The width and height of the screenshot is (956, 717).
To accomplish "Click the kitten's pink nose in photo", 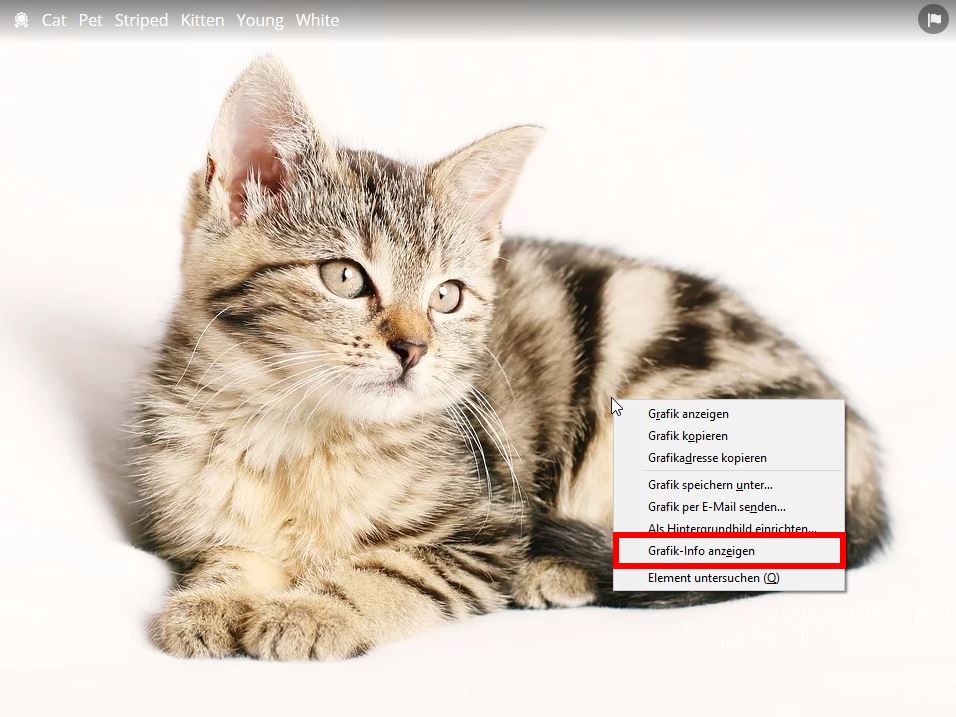I will (x=408, y=351).
